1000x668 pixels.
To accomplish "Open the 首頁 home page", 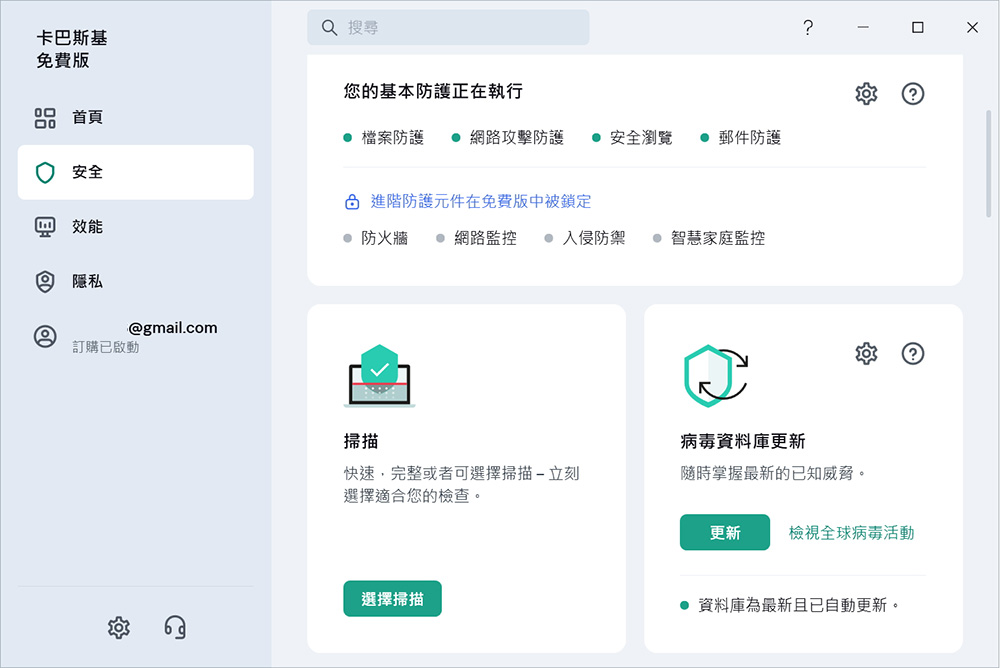I will point(135,117).
